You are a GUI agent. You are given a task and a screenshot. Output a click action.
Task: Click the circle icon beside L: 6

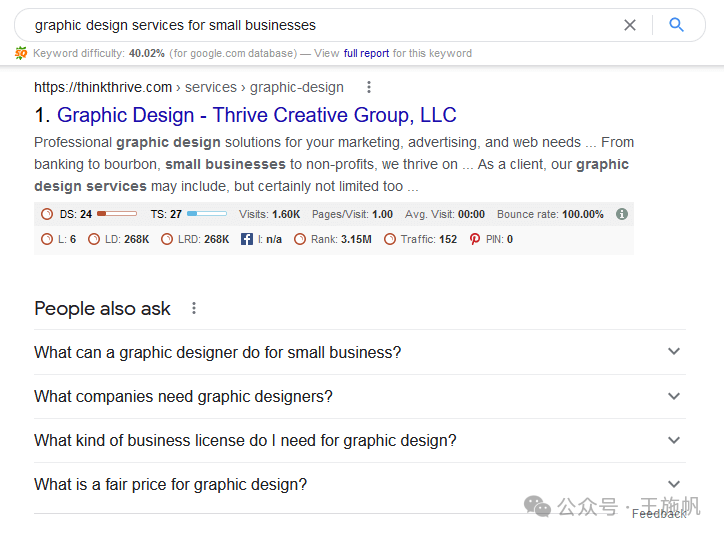(x=47, y=239)
